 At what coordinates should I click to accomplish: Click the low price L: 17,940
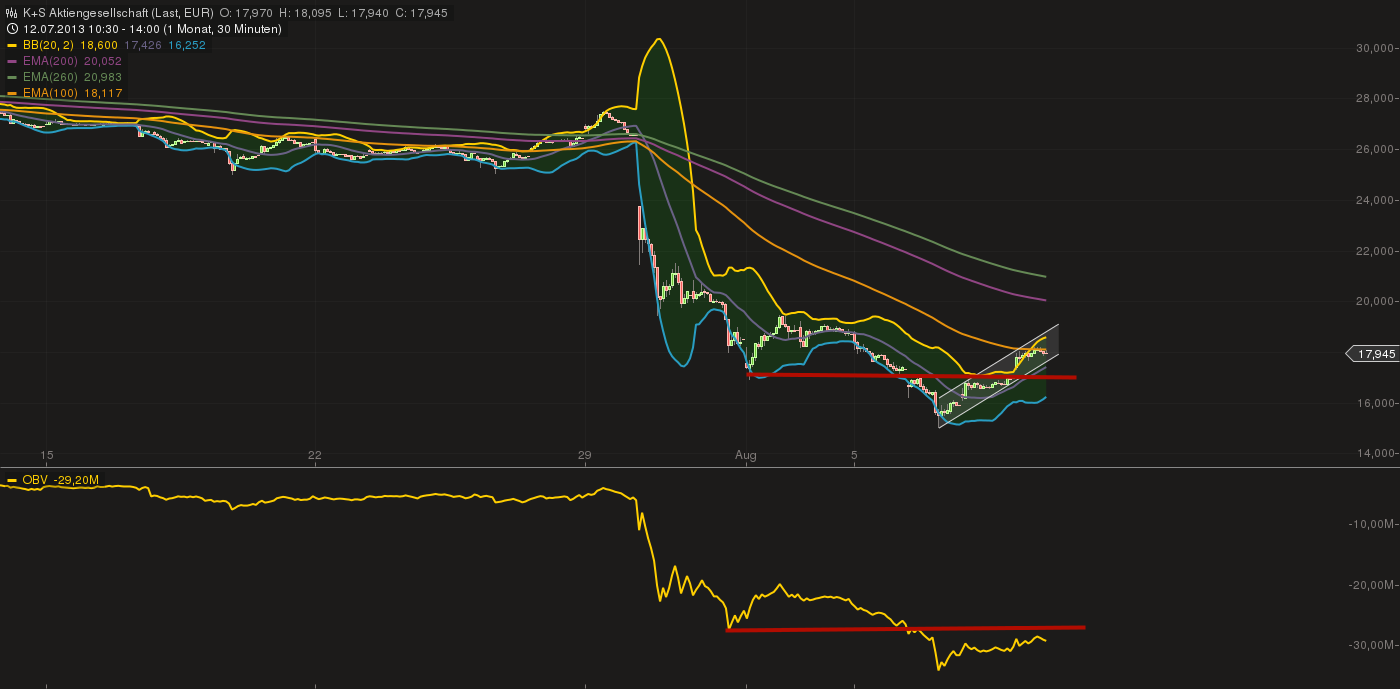(363, 13)
